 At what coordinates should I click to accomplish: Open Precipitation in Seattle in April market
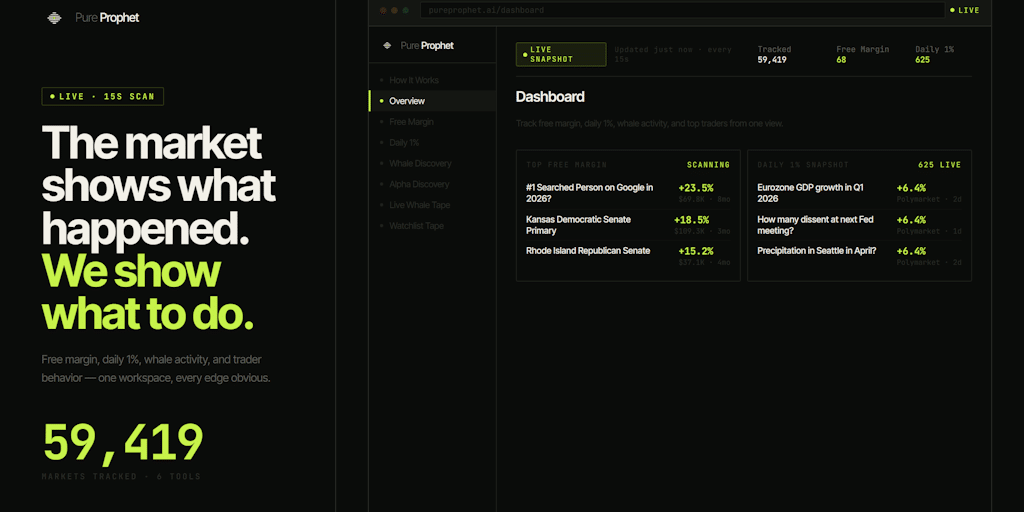point(817,251)
